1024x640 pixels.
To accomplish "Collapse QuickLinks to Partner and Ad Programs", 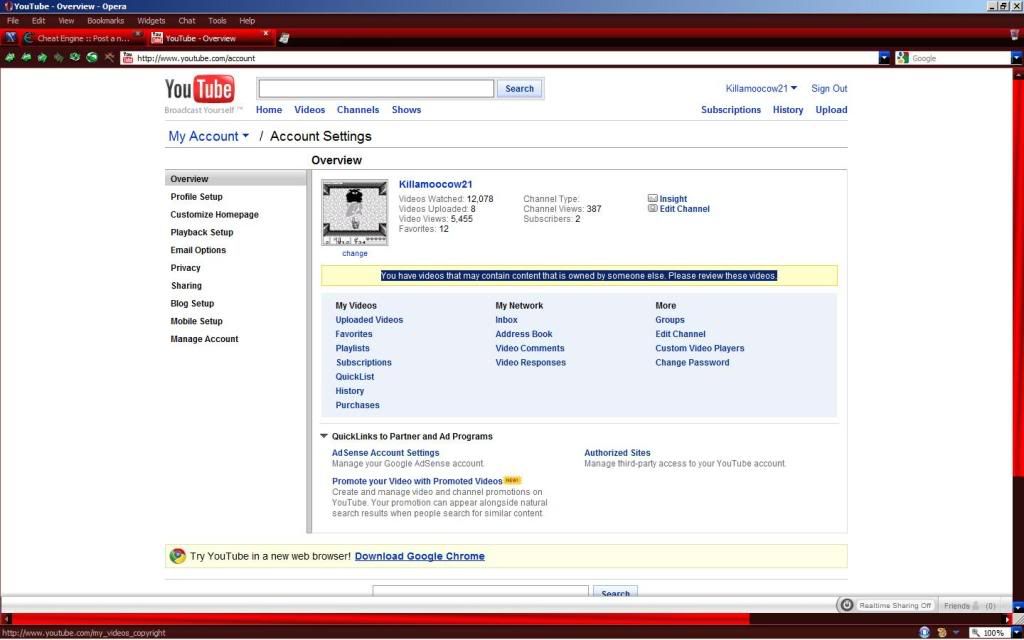I will pyautogui.click(x=324, y=436).
